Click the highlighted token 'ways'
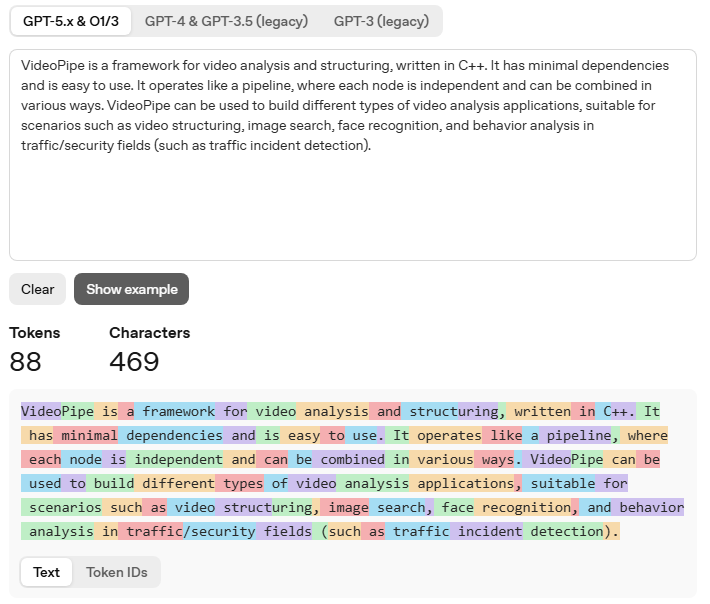Viewport: 710px width, 604px height. pos(494,459)
